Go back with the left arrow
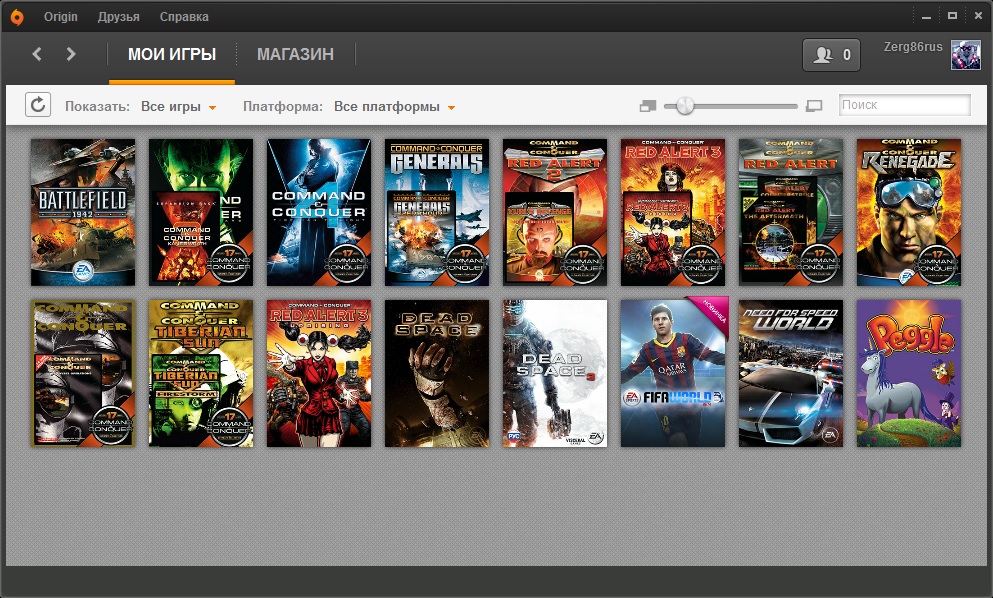The image size is (993, 598). point(37,54)
